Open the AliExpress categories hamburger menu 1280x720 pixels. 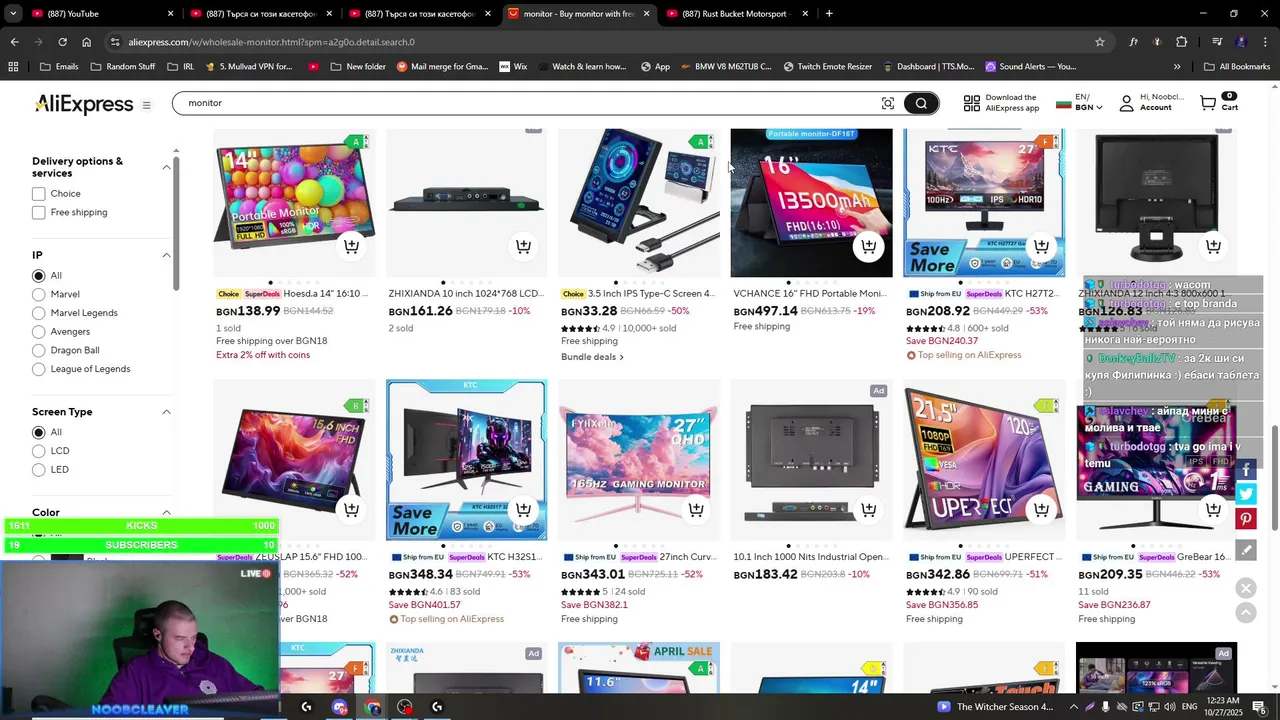146,105
